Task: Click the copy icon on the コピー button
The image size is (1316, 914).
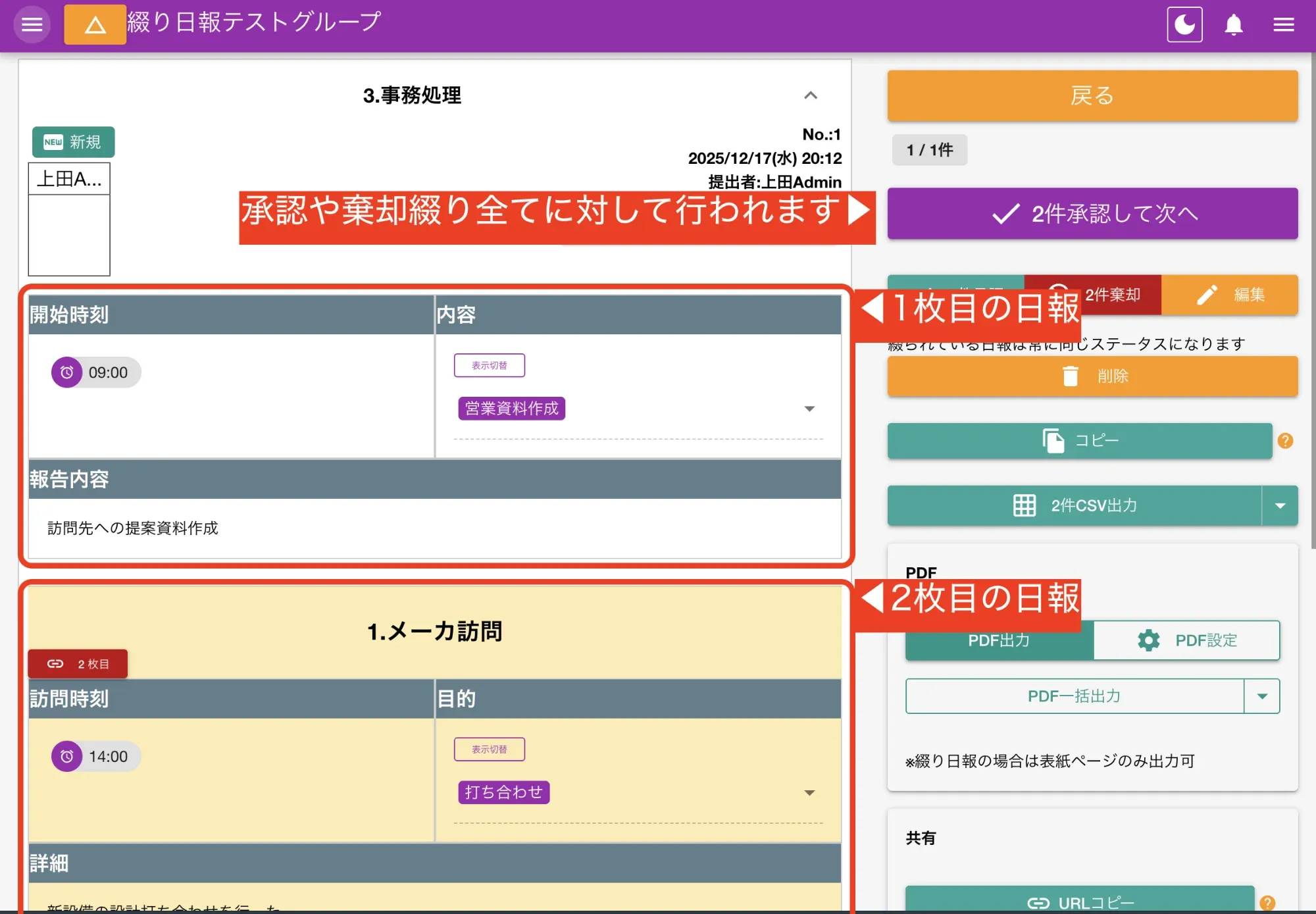Action: [1053, 441]
